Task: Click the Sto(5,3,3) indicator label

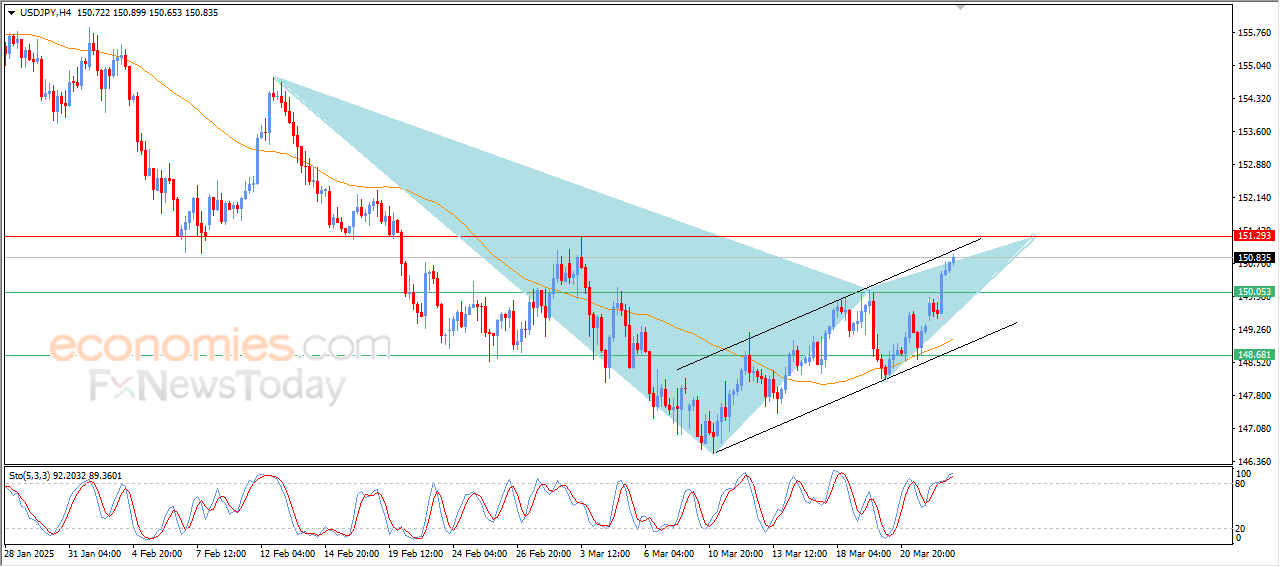Action: (29, 476)
